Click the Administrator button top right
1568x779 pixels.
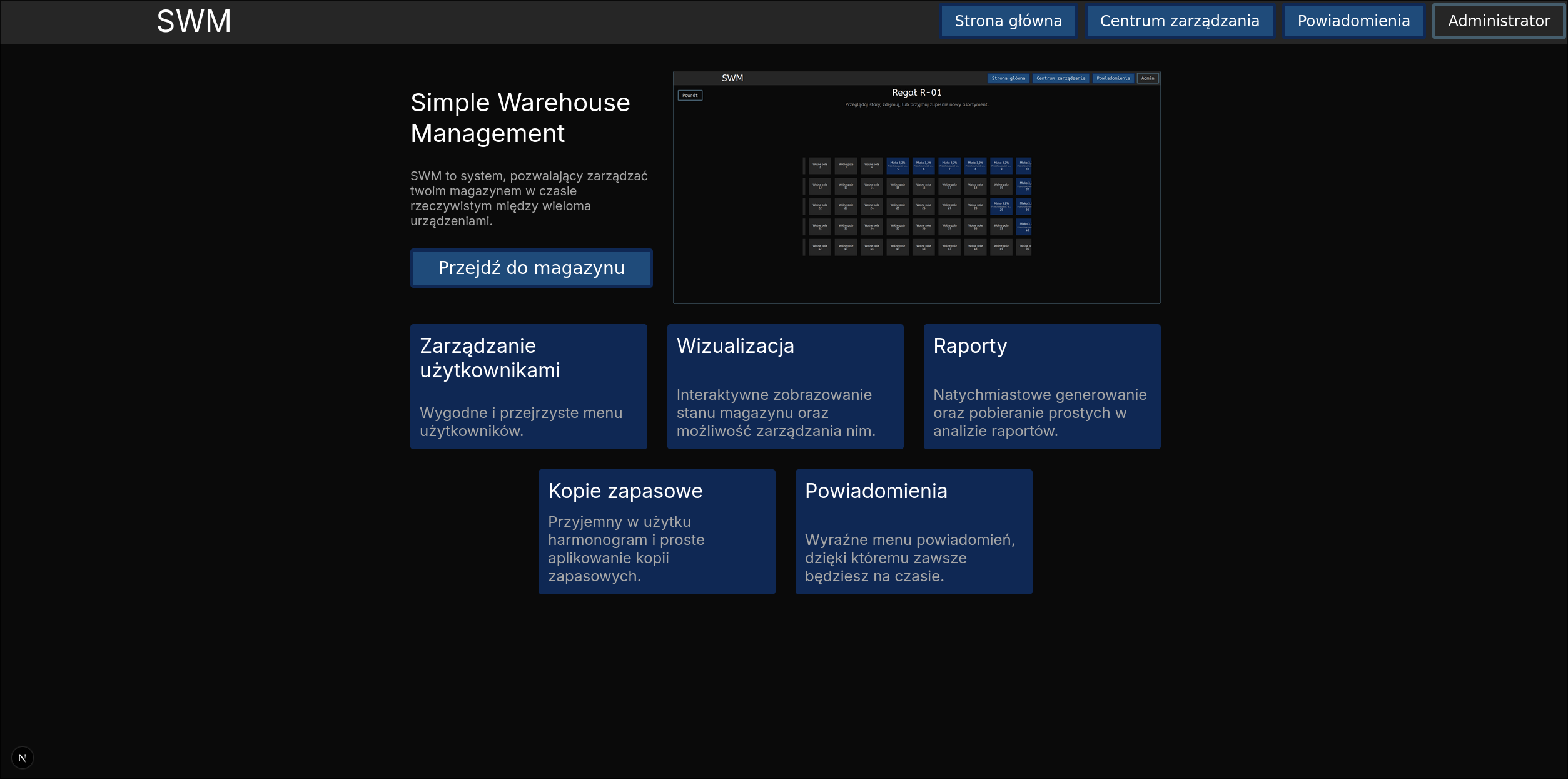[1499, 21]
